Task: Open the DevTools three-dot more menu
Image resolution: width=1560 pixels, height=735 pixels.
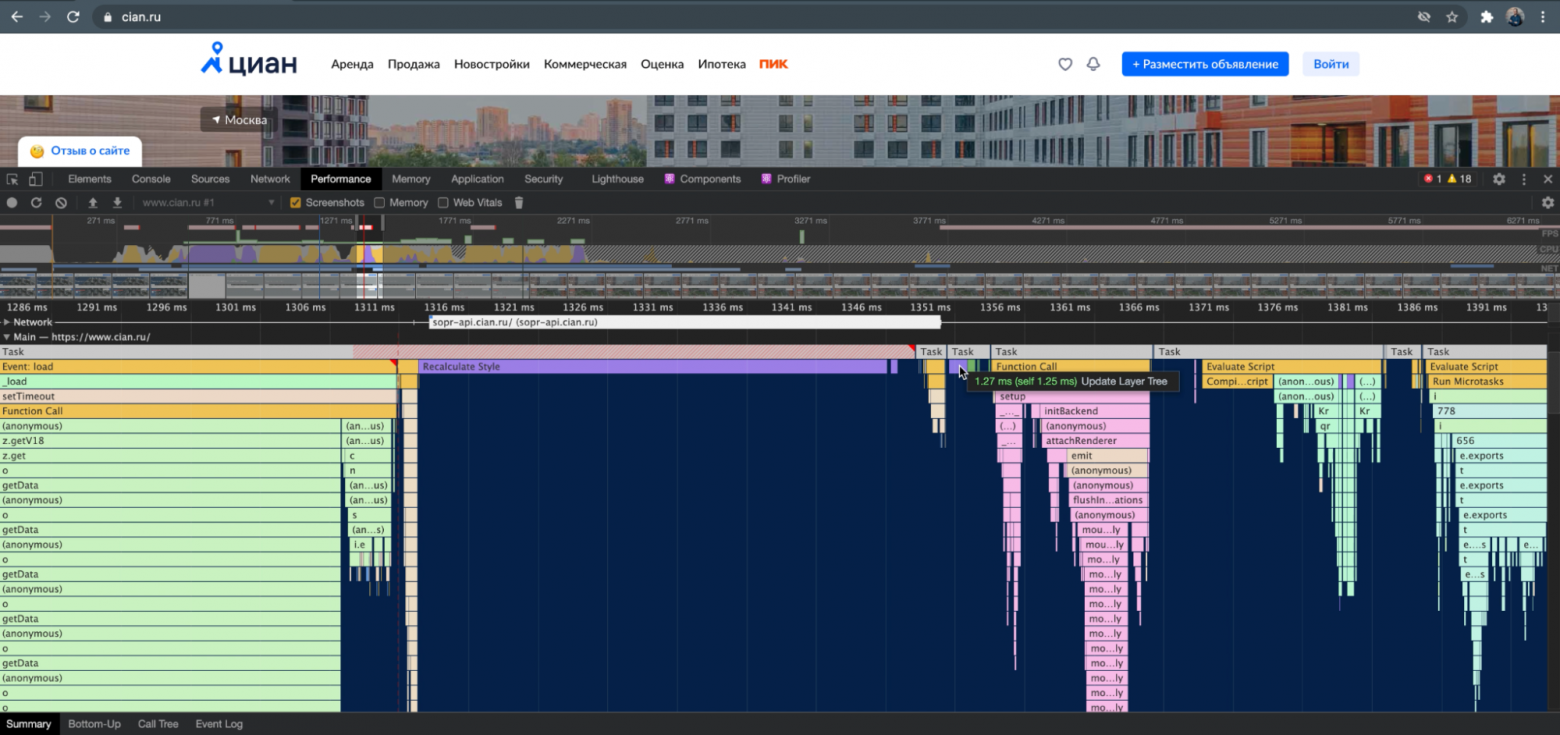Action: 1523,178
